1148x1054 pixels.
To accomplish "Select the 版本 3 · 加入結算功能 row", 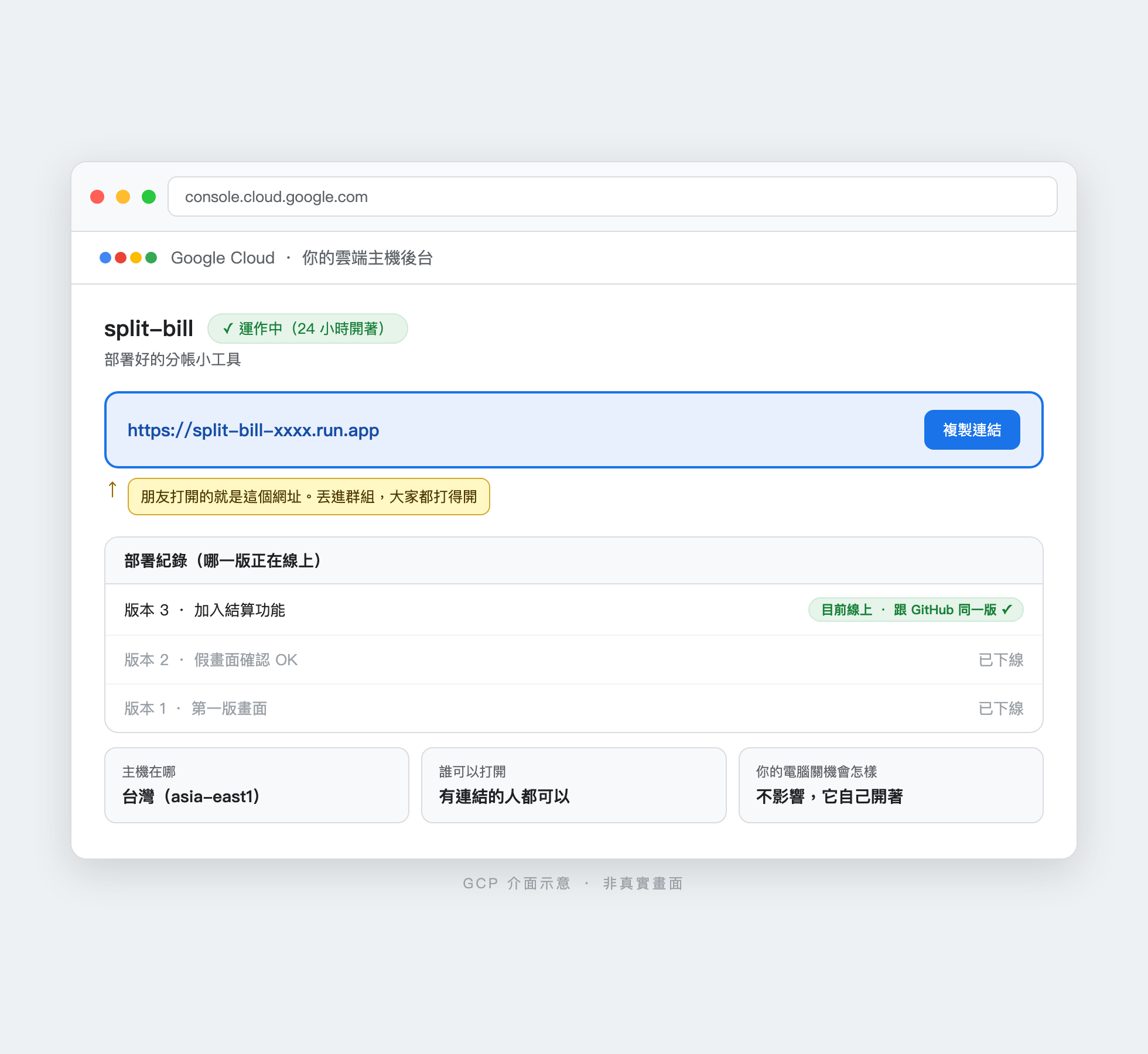I will (x=574, y=610).
